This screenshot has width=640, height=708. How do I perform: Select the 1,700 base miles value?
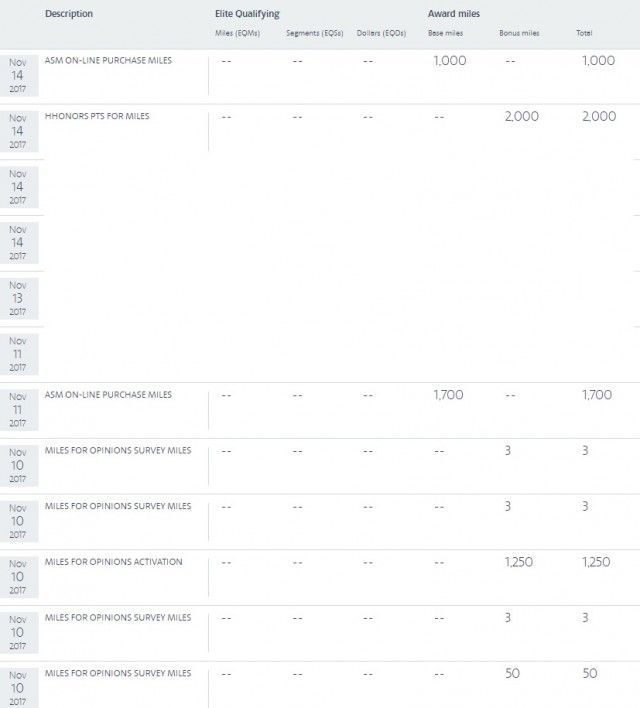pyautogui.click(x=448, y=396)
